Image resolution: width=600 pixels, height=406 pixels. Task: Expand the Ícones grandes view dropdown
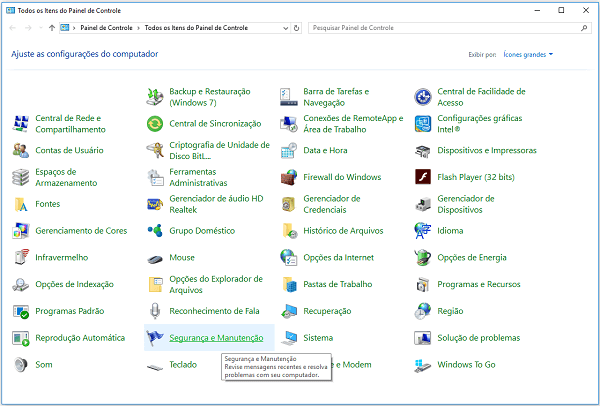[x=529, y=54]
